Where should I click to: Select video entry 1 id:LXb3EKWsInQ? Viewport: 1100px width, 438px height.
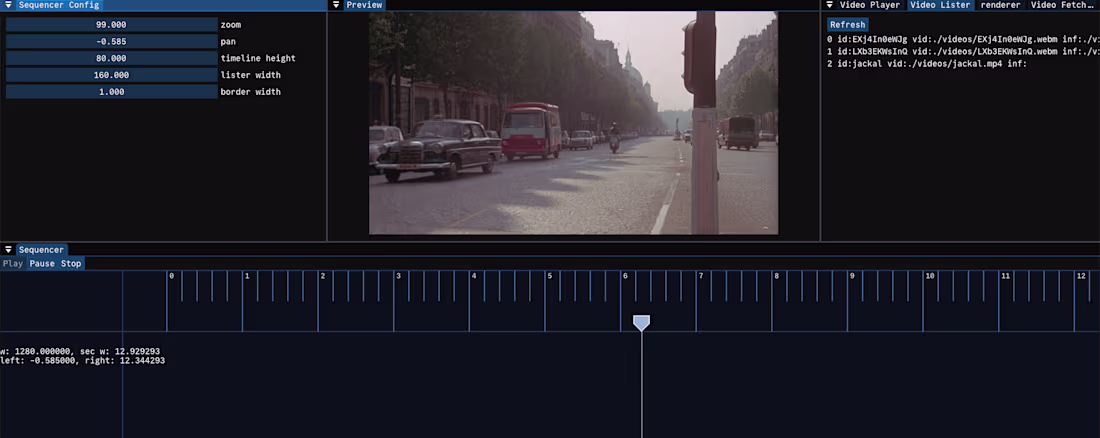point(962,52)
